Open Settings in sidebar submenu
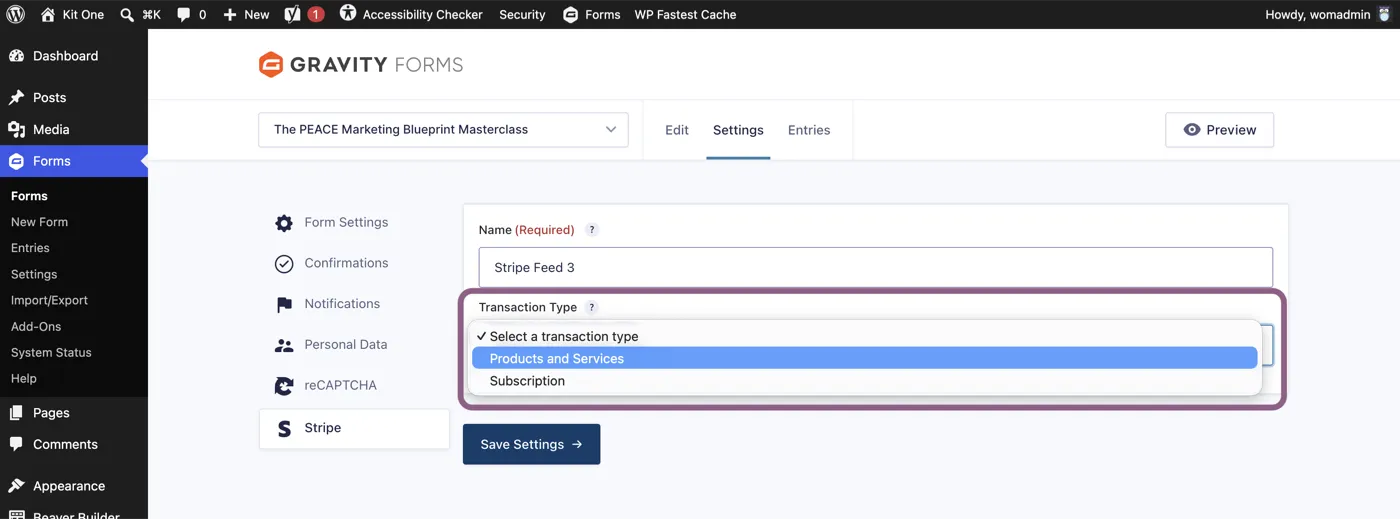1400x519 pixels. tap(34, 274)
